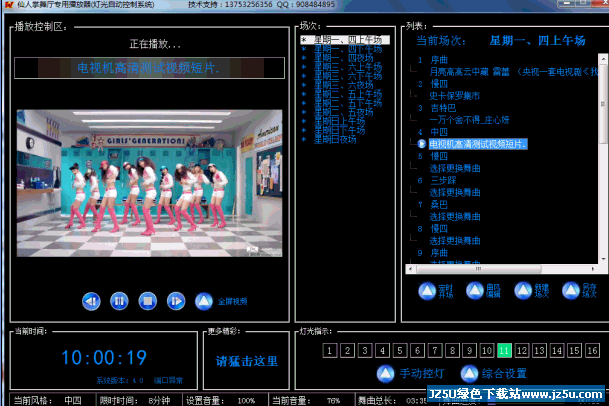609x406 pixels.
Task: Pause the playing video
Action: point(119,301)
